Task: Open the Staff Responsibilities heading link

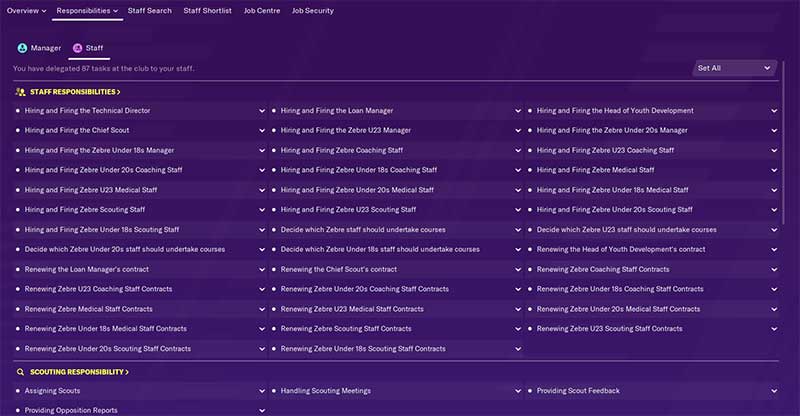Action: coord(75,92)
